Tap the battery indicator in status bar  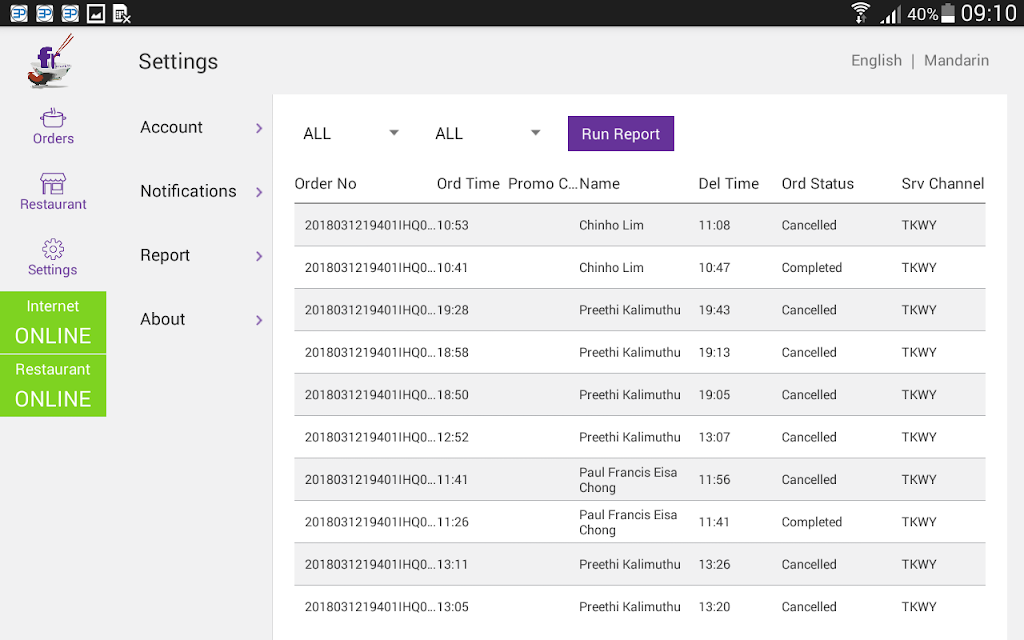[948, 13]
